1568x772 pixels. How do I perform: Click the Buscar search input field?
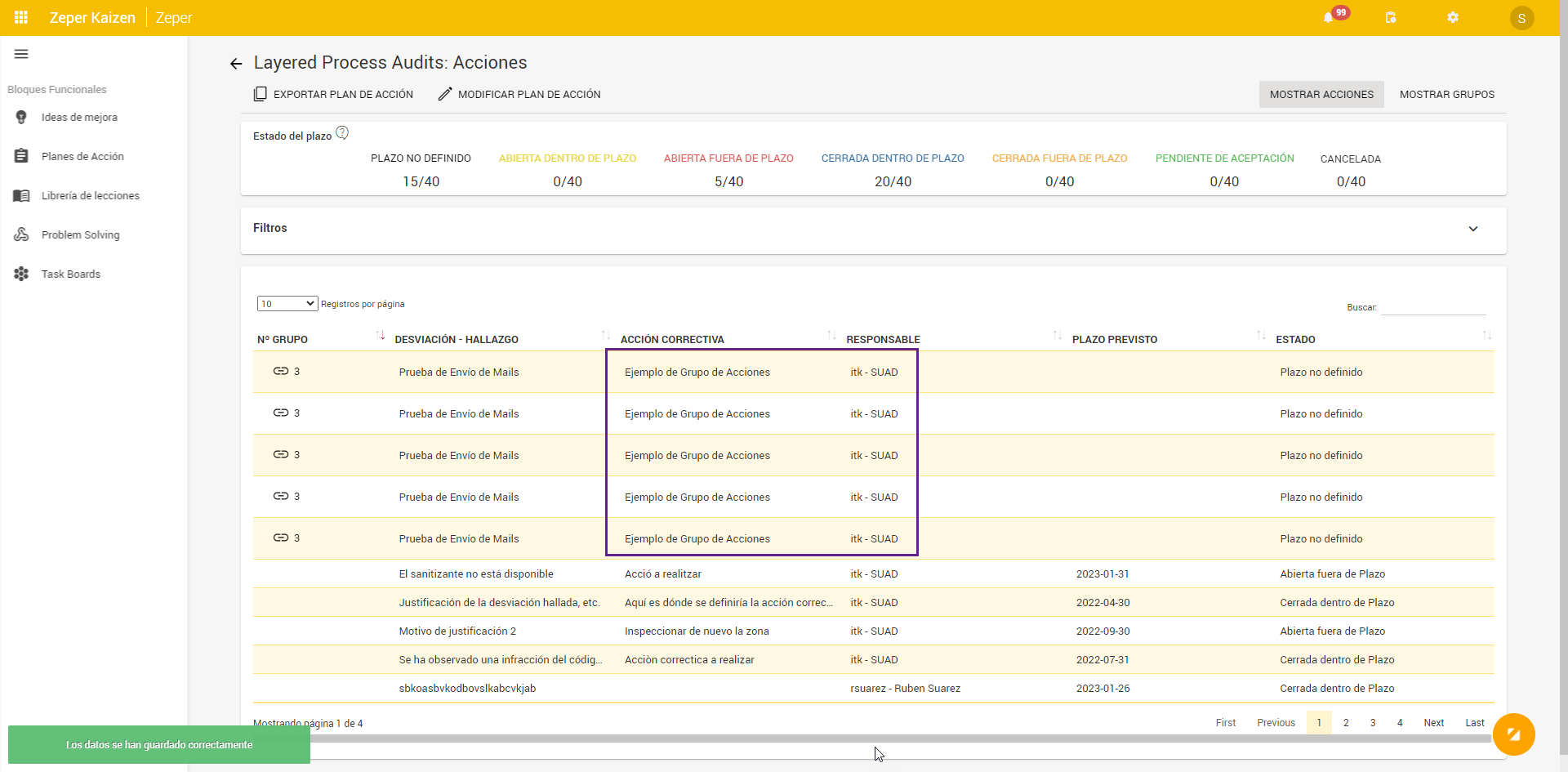[x=1433, y=307]
